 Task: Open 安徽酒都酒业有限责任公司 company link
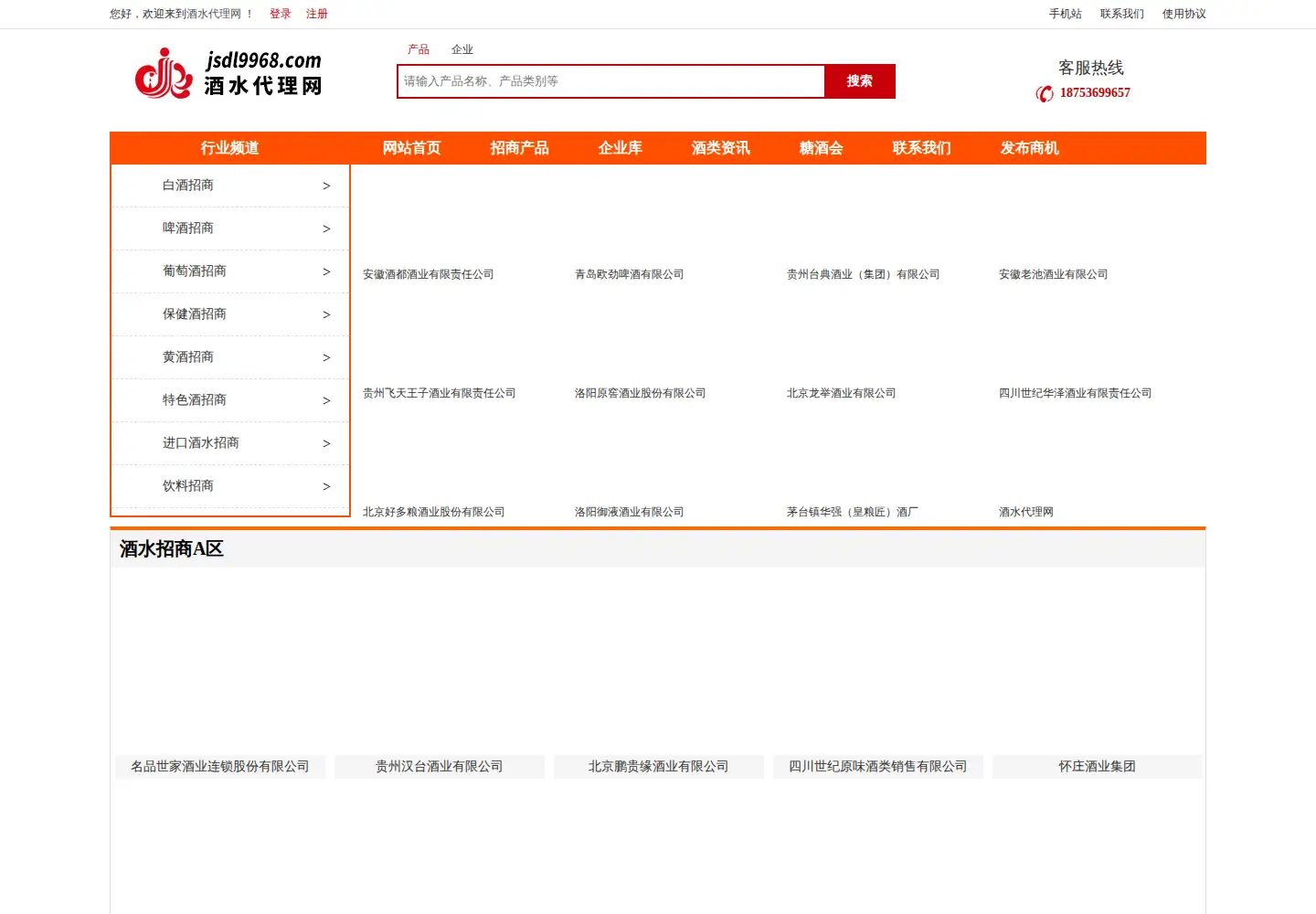[x=429, y=274]
